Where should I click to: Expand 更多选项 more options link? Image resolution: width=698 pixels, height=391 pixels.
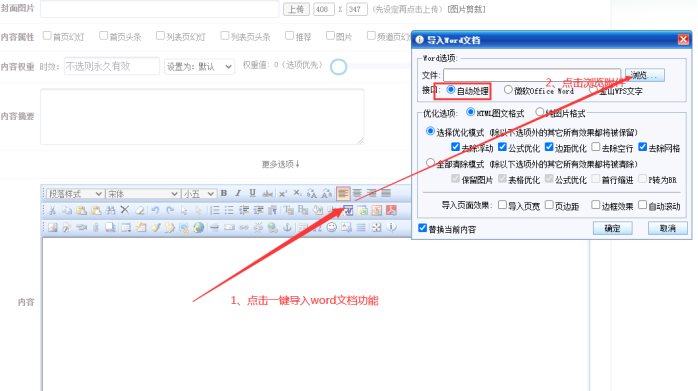click(280, 164)
